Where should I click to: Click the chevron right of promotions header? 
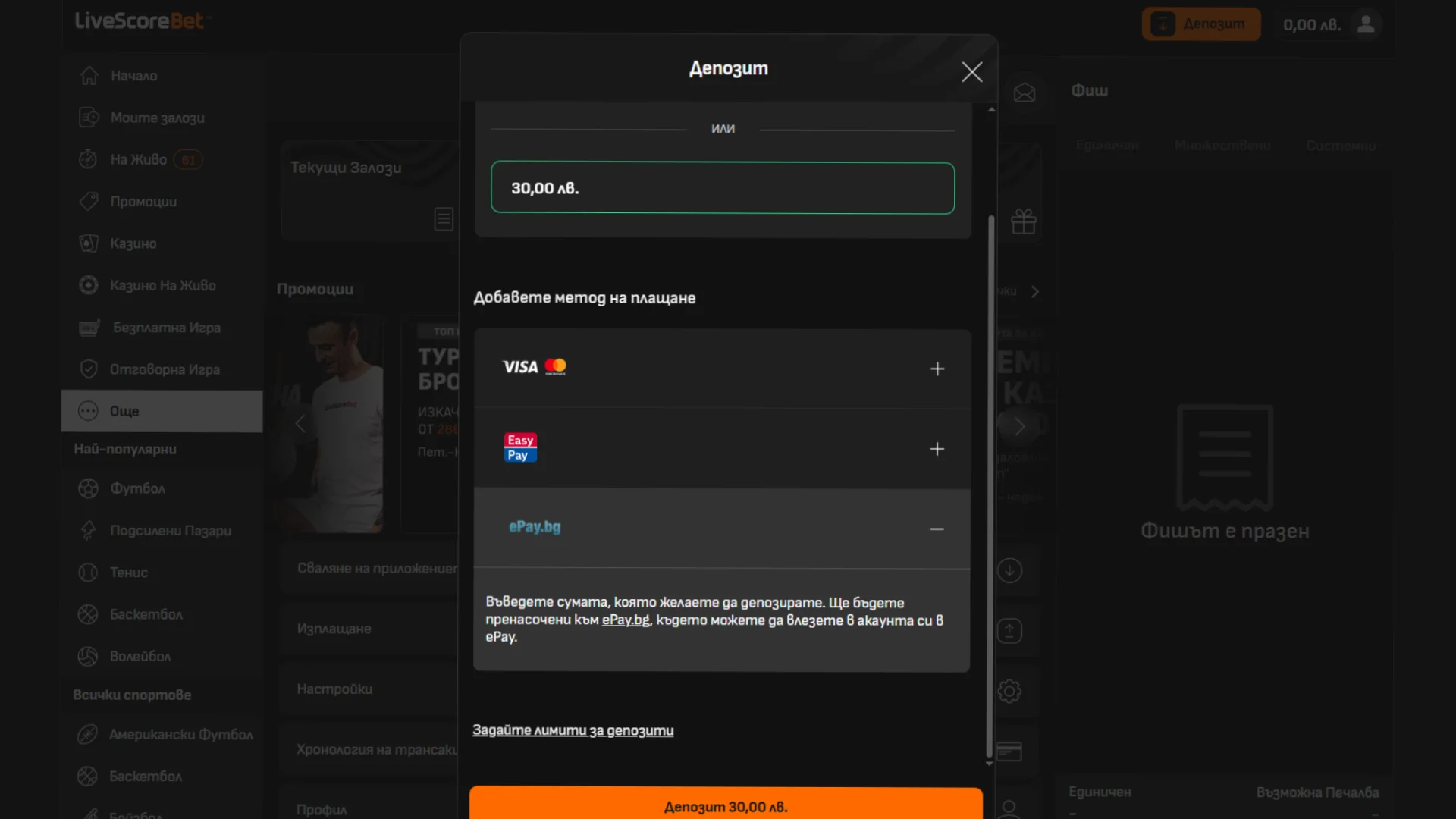pos(1035,291)
